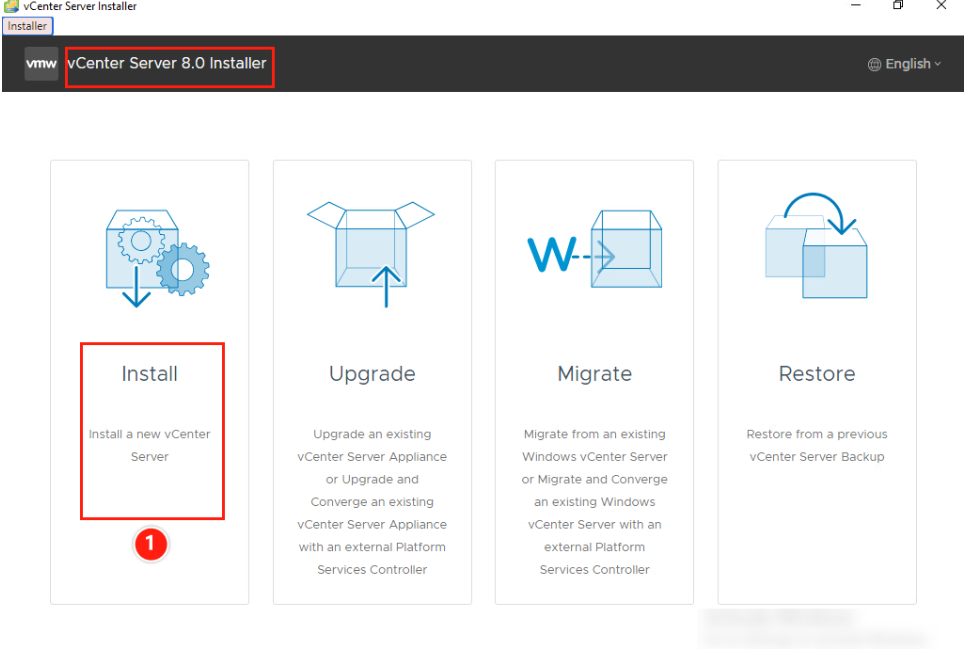
Task: Click the red-outlined Install selection box
Action: pyautogui.click(x=152, y=430)
